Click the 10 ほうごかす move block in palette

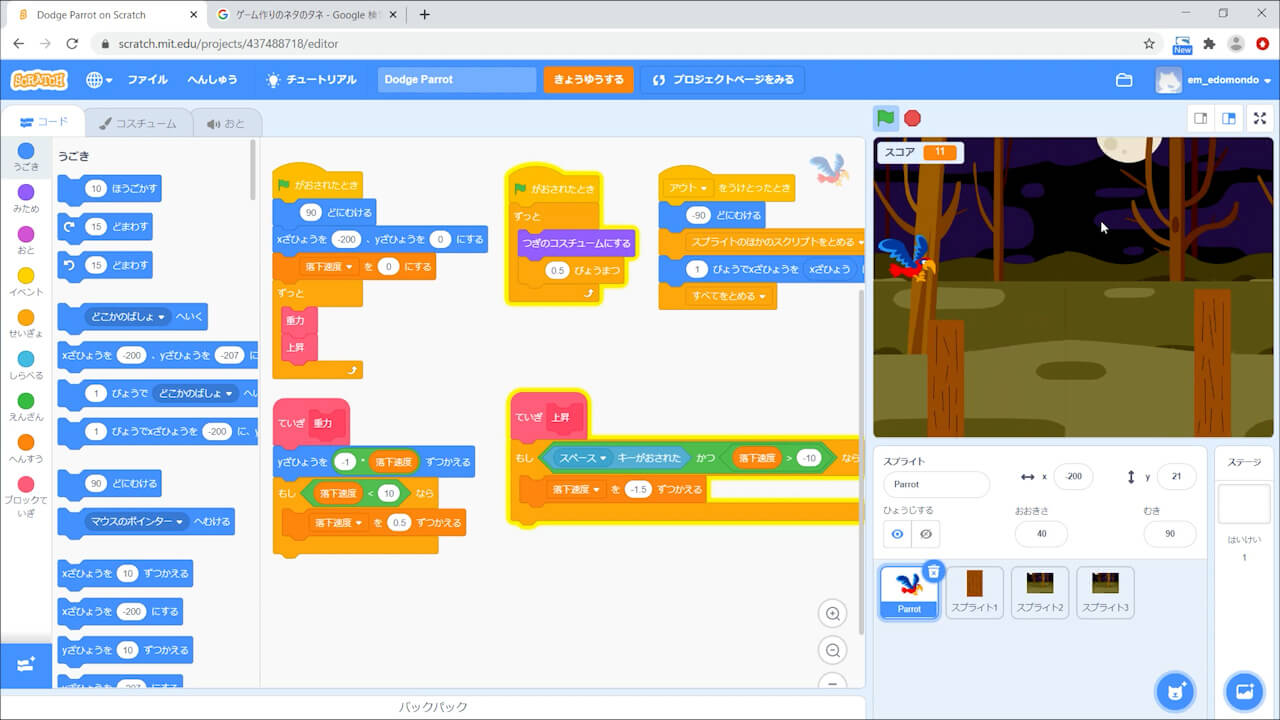109,188
